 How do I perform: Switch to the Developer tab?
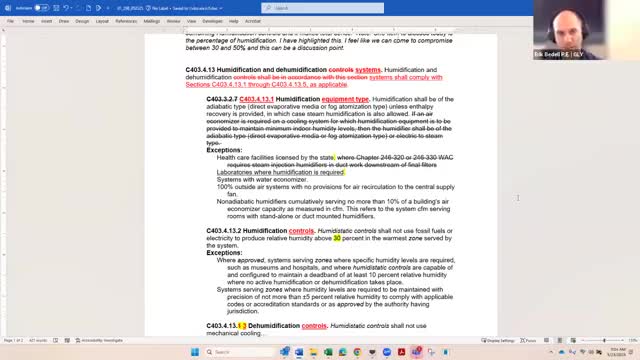pos(213,21)
